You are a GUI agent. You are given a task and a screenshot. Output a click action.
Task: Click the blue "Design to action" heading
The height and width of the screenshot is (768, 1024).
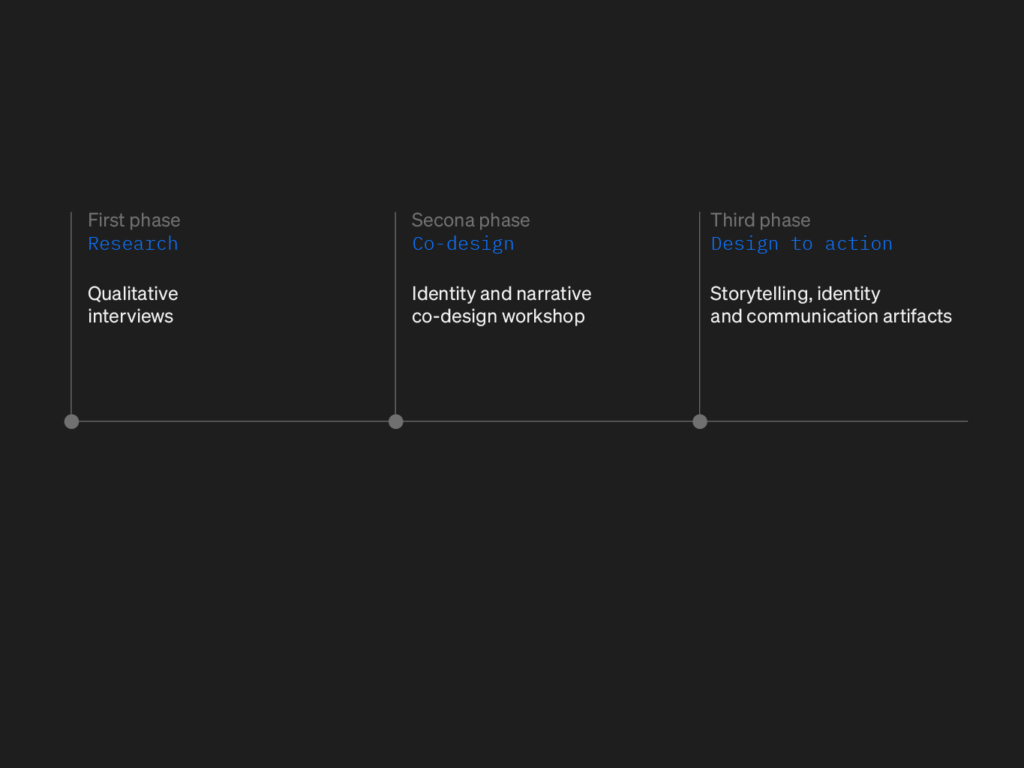point(801,244)
